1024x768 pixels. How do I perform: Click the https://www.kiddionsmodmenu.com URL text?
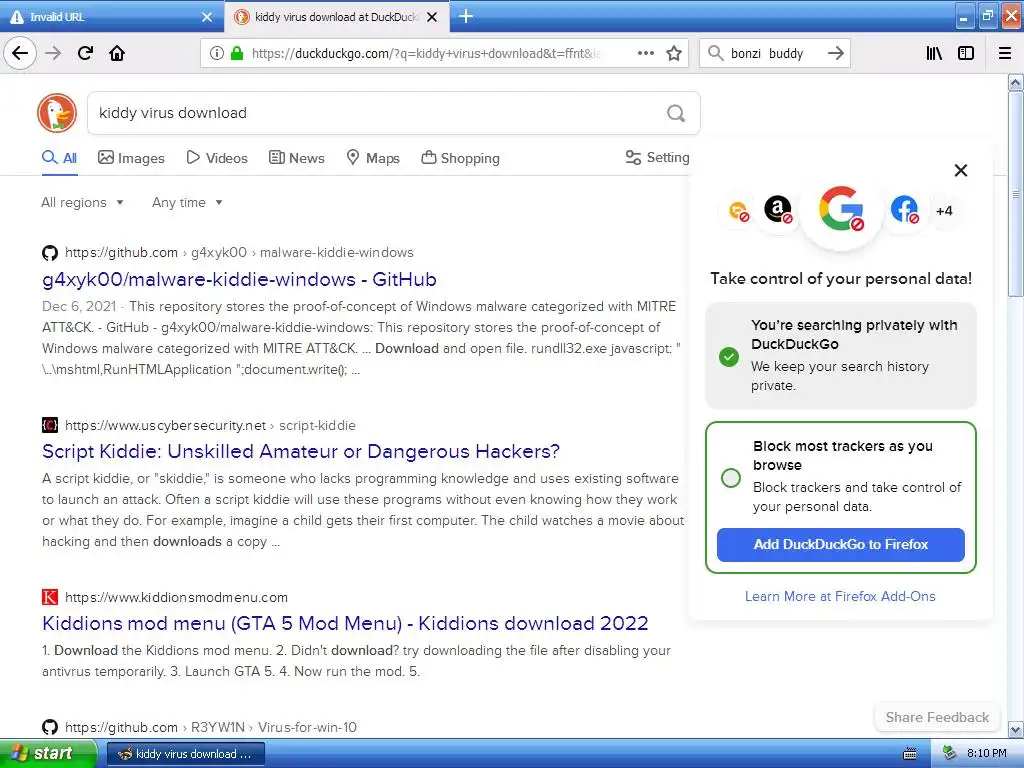coord(176,597)
